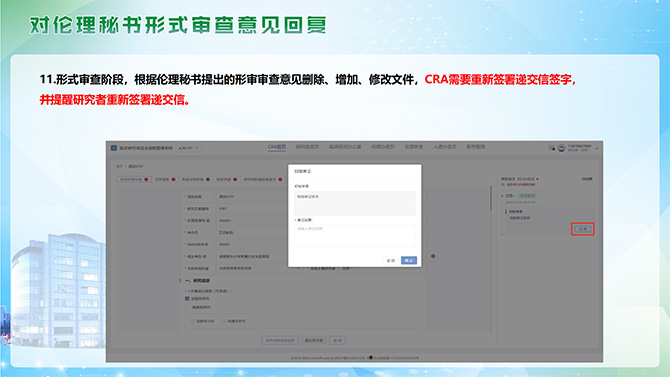This screenshot has width=670, height=377.
Task: Open the 研究者首页 nav tab
Action: (307, 147)
